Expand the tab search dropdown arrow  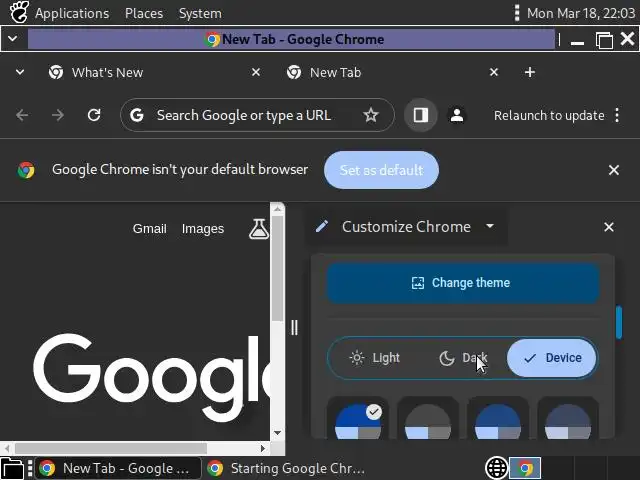coord(20,73)
